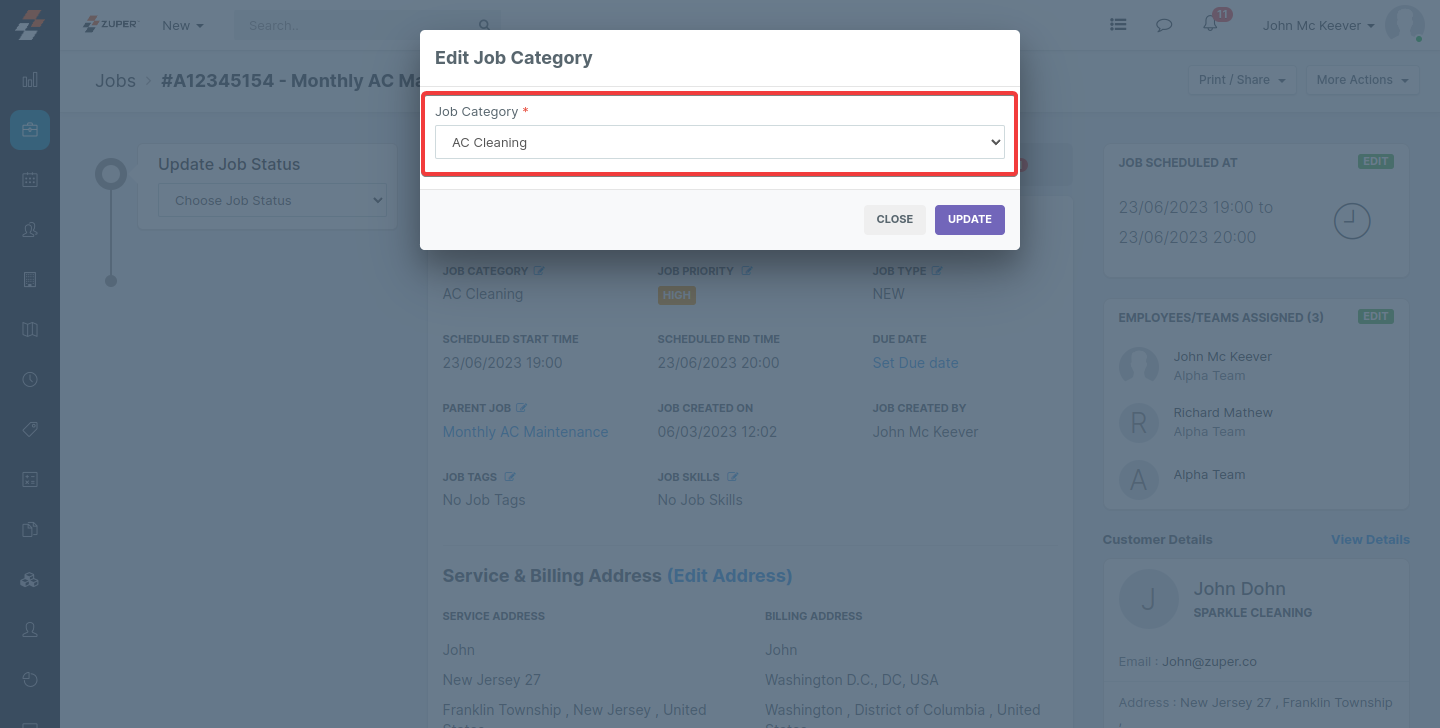Click the Close button in dialog

(894, 219)
